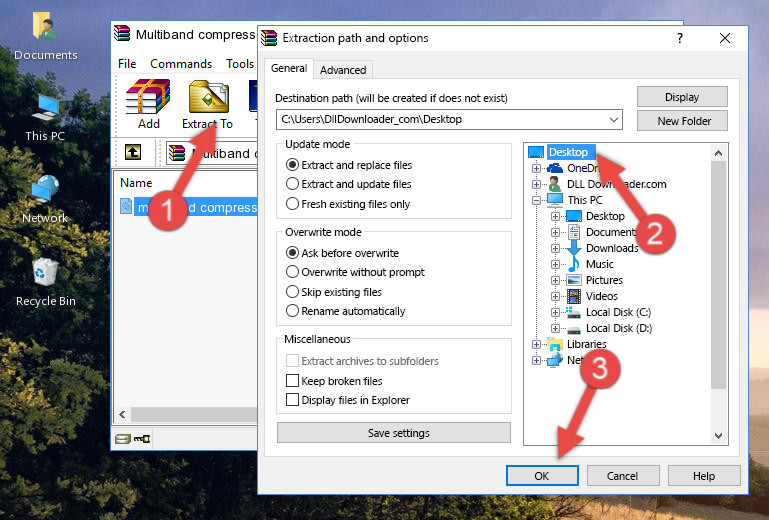Click the Help button

click(x=704, y=476)
